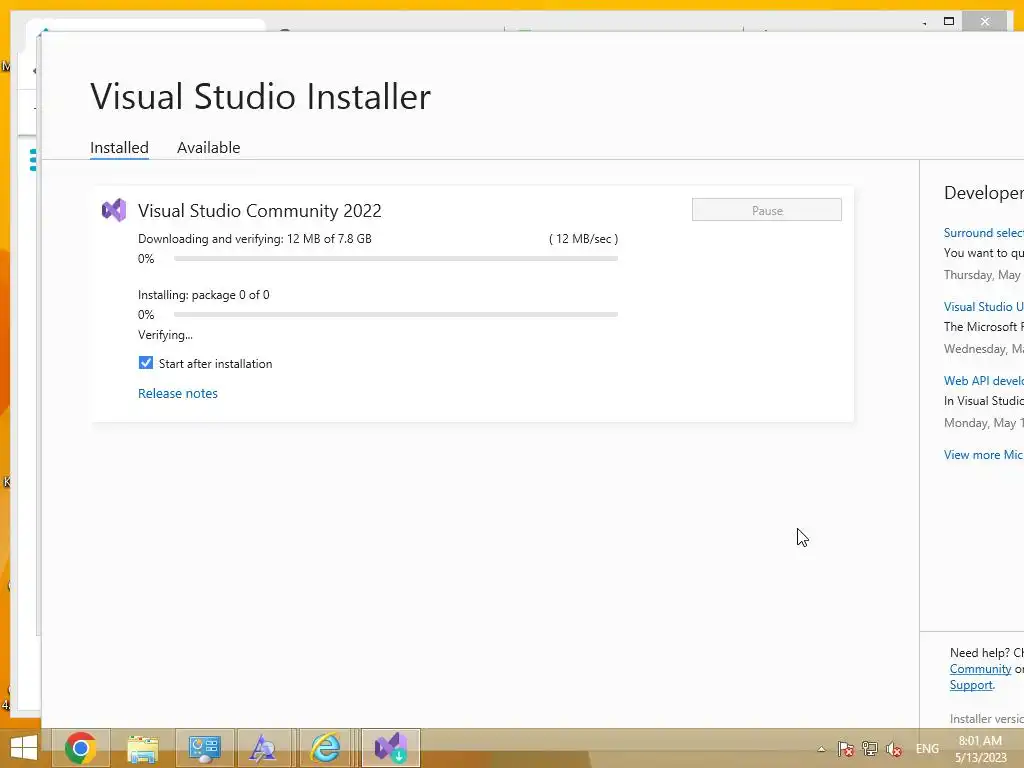Switch to the Installed tab
The width and height of the screenshot is (1024, 768).
(x=119, y=148)
